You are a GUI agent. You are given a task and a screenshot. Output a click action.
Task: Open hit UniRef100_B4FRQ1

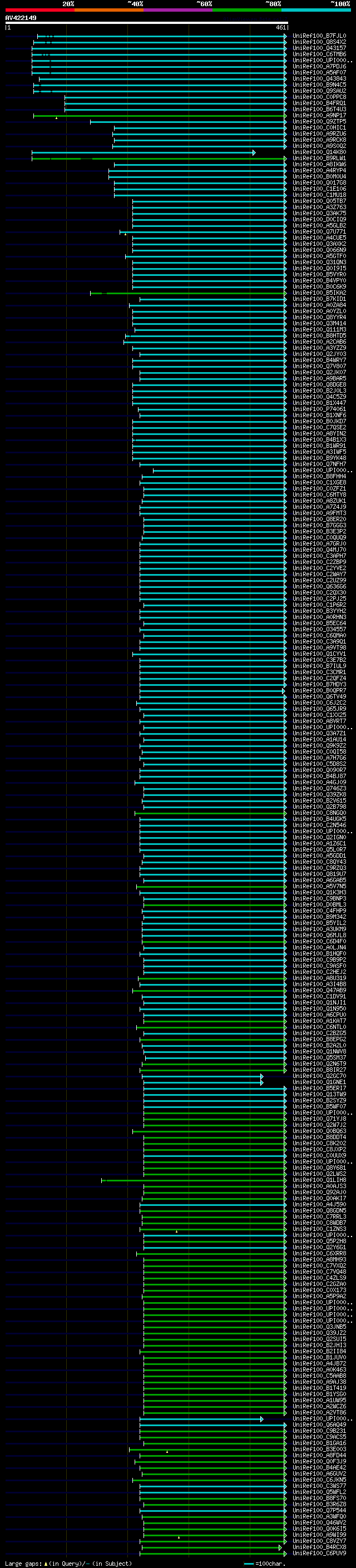(x=319, y=103)
